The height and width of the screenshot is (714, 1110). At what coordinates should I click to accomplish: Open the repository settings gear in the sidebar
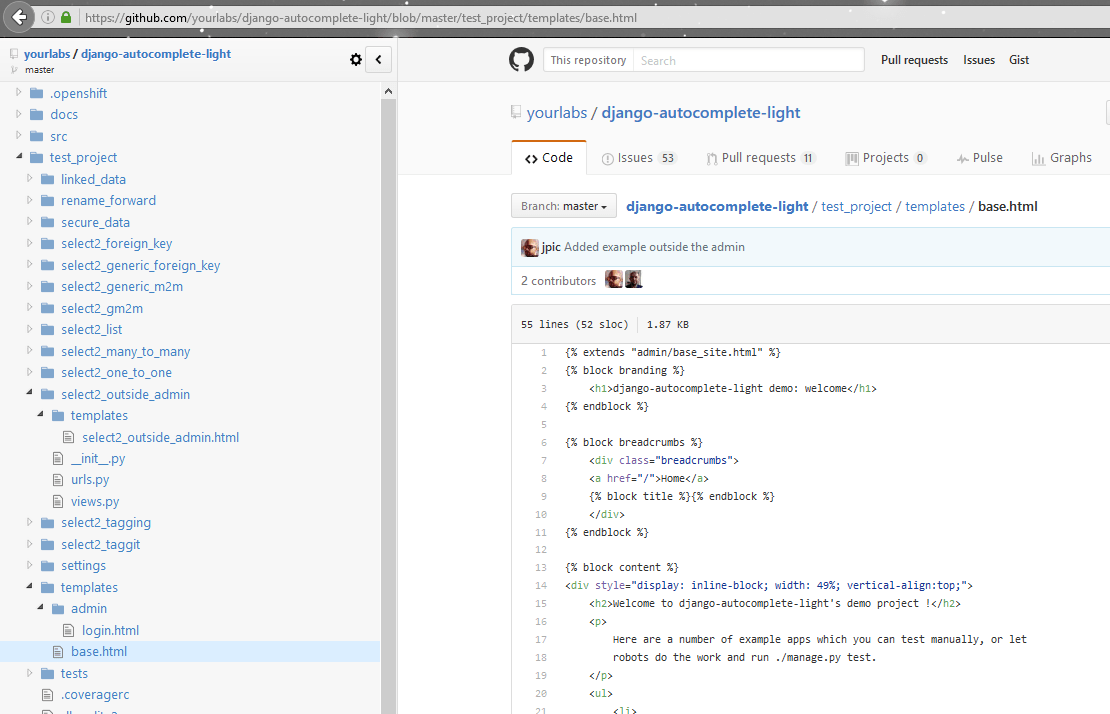[x=355, y=59]
